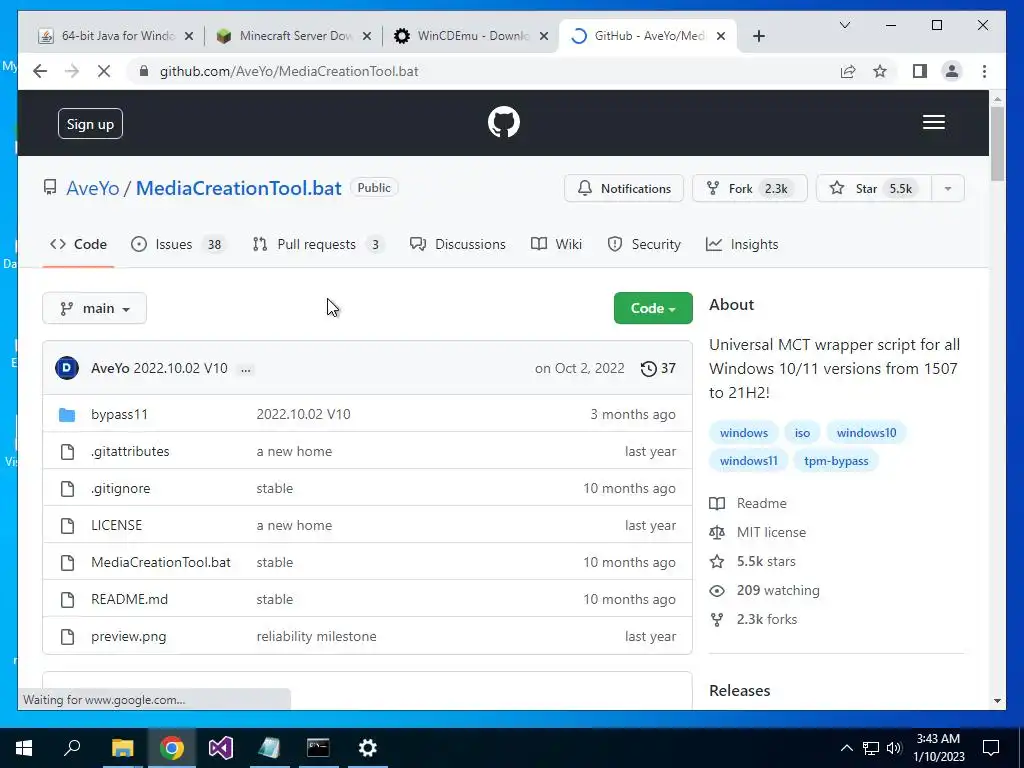
Task: Open the Chrome profile avatar
Action: pos(952,71)
